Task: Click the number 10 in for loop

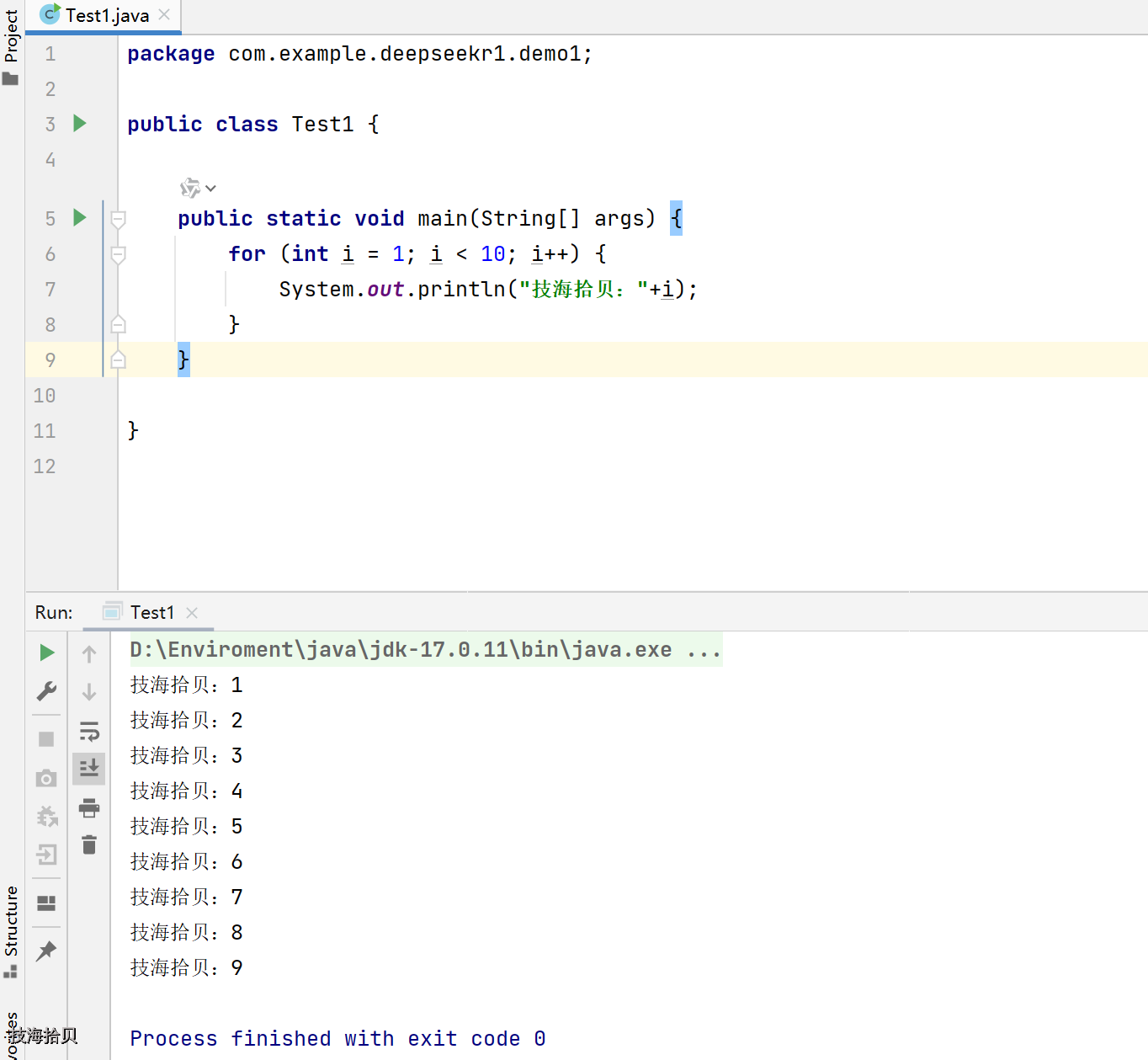Action: 493,254
